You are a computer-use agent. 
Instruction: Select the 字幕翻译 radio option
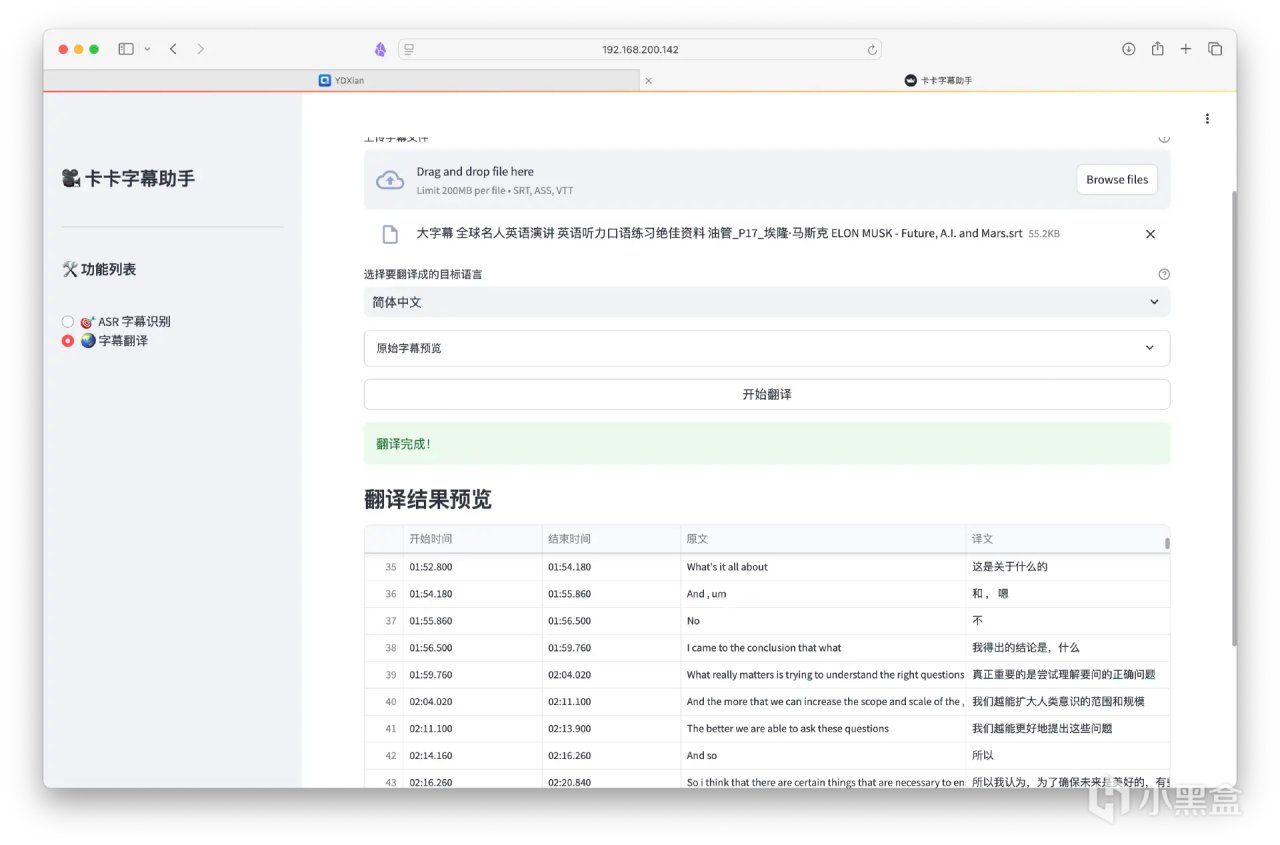(x=105, y=341)
